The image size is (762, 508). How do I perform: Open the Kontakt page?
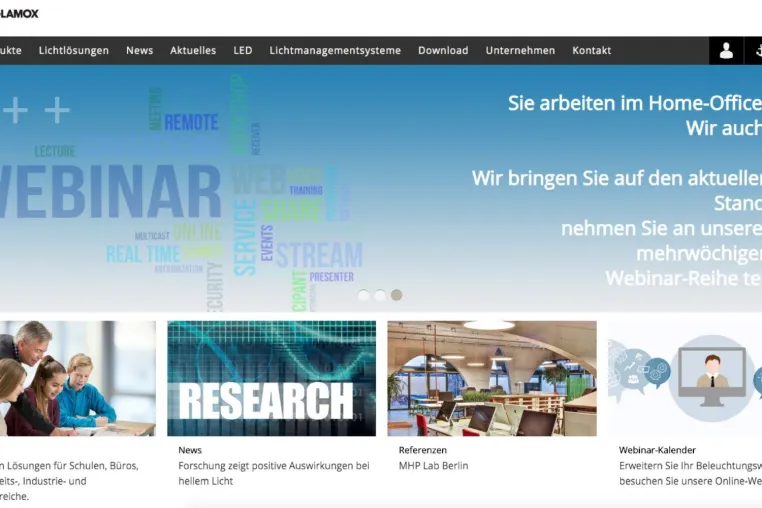pyautogui.click(x=591, y=51)
